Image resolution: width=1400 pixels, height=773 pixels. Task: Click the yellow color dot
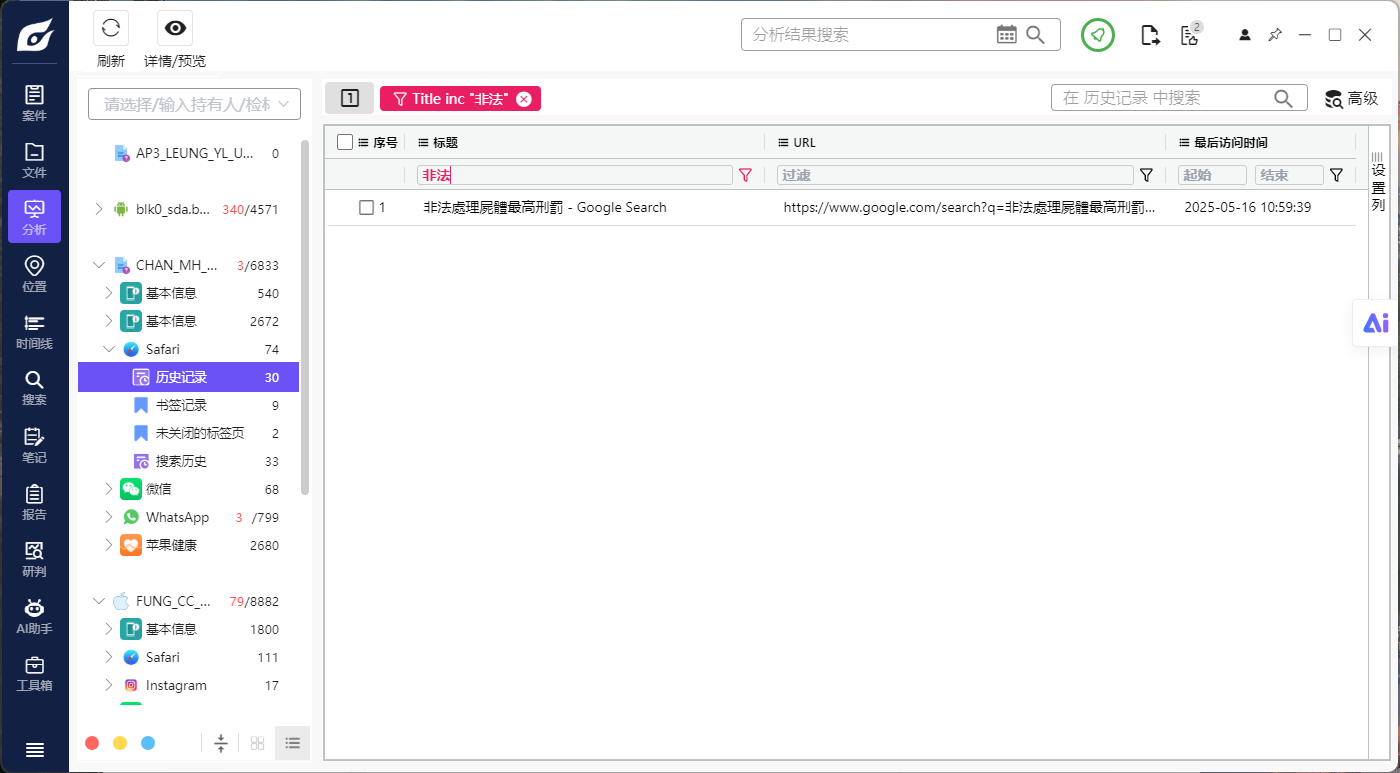click(x=120, y=743)
